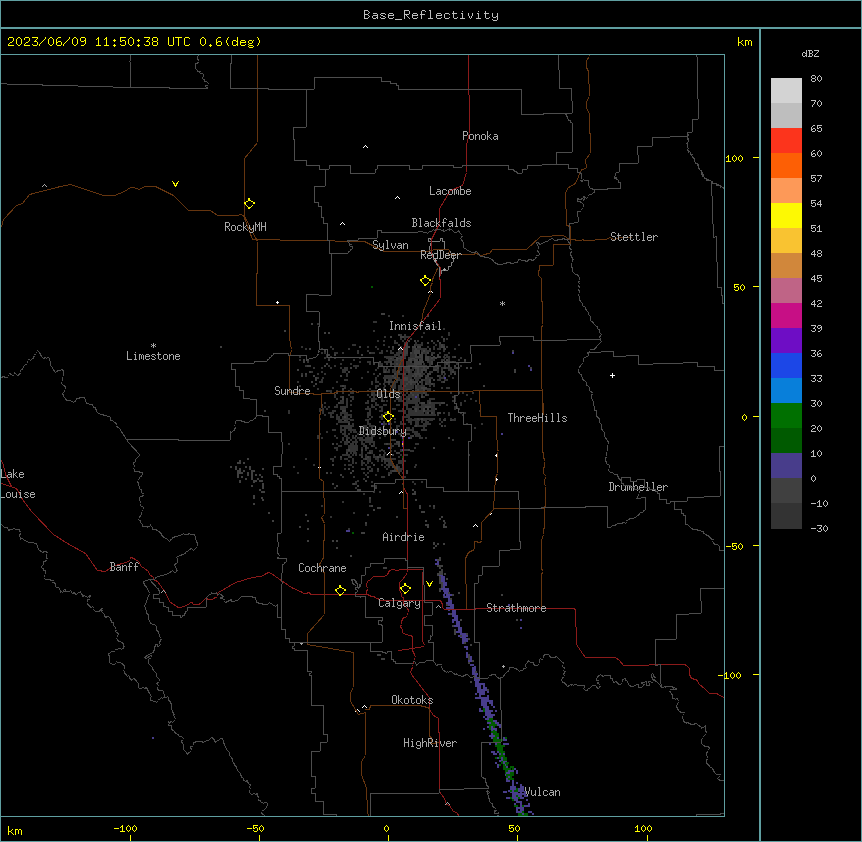Click the Didsbury label
Viewport: 862px width, 842px height.
(x=383, y=431)
